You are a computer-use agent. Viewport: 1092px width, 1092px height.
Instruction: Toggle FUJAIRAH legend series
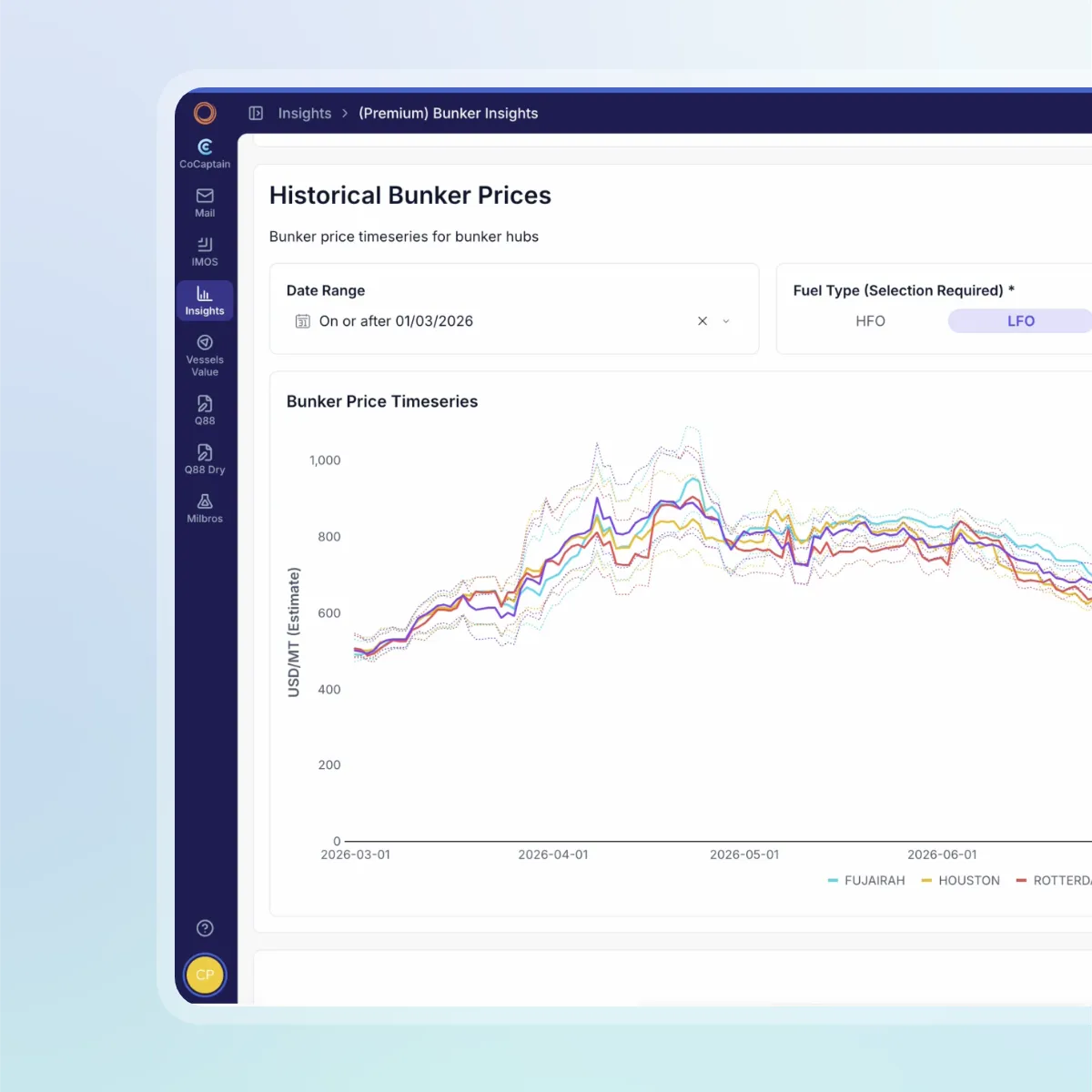click(x=866, y=880)
